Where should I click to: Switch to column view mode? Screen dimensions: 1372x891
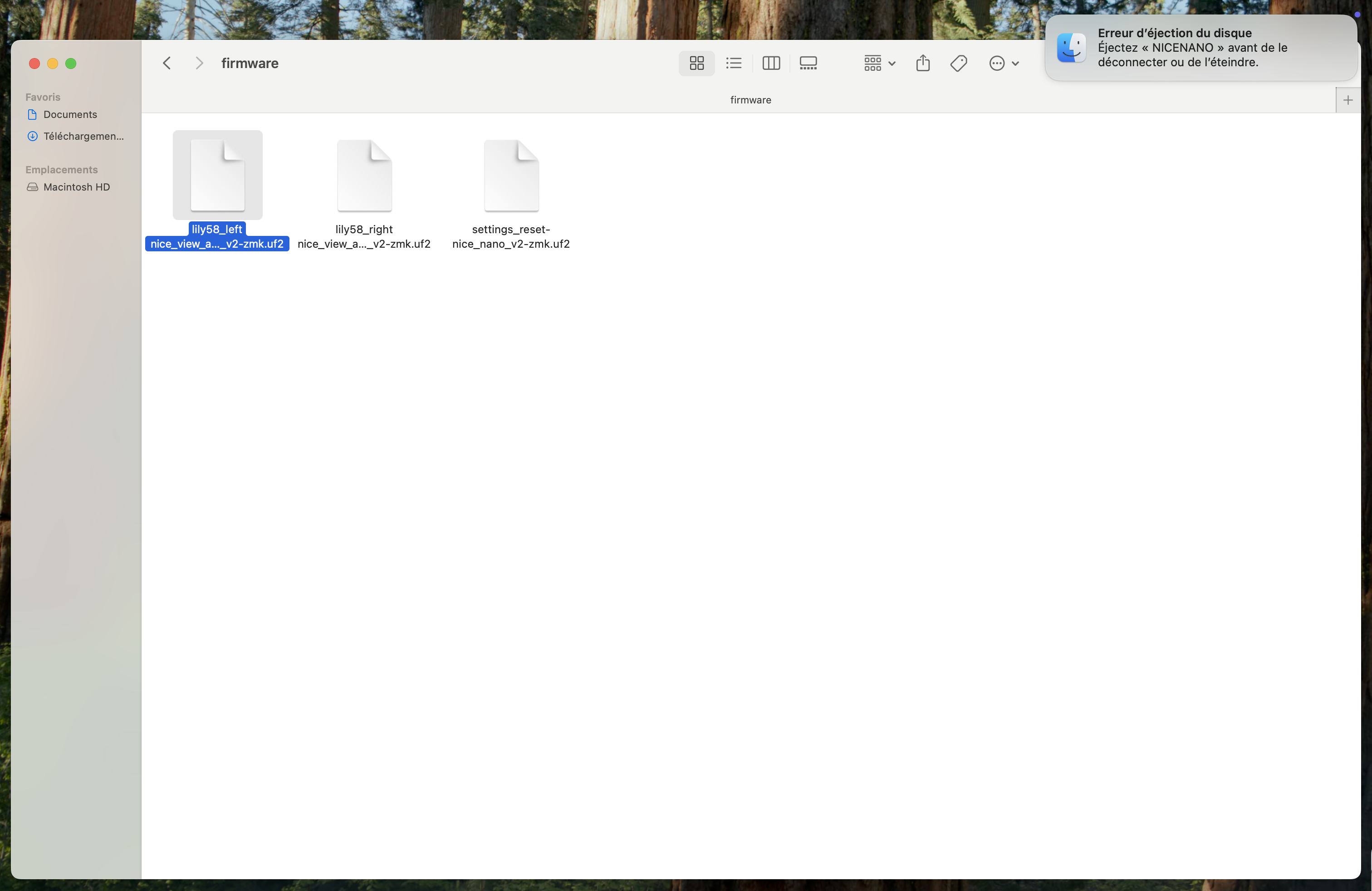(x=771, y=64)
